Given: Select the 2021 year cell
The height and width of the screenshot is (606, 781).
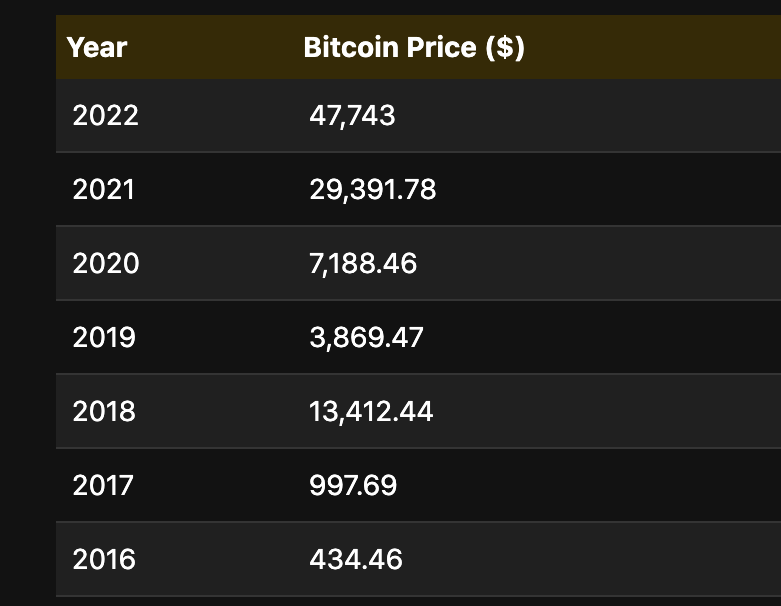Looking at the screenshot, I should 103,189.
